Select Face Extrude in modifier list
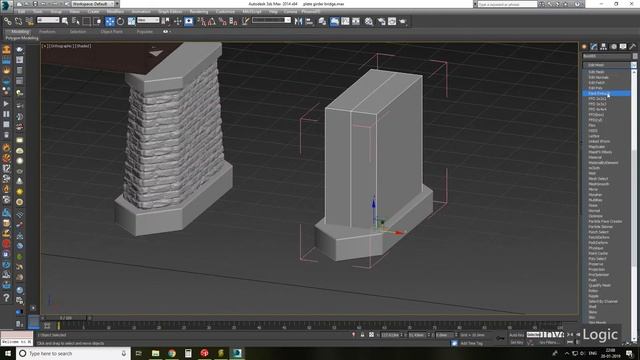Viewport: 640px width, 360px height. click(x=606, y=93)
